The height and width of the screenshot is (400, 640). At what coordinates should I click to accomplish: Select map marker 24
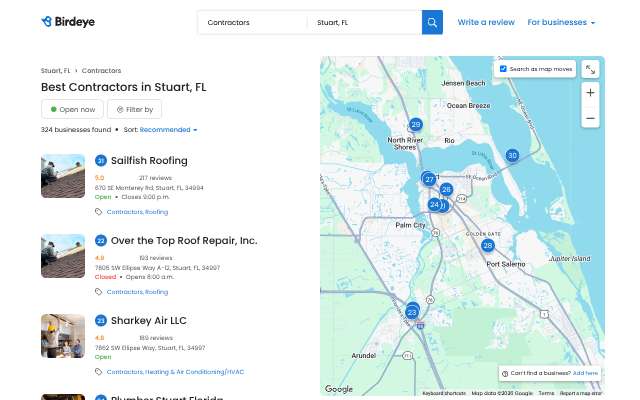pyautogui.click(x=434, y=204)
